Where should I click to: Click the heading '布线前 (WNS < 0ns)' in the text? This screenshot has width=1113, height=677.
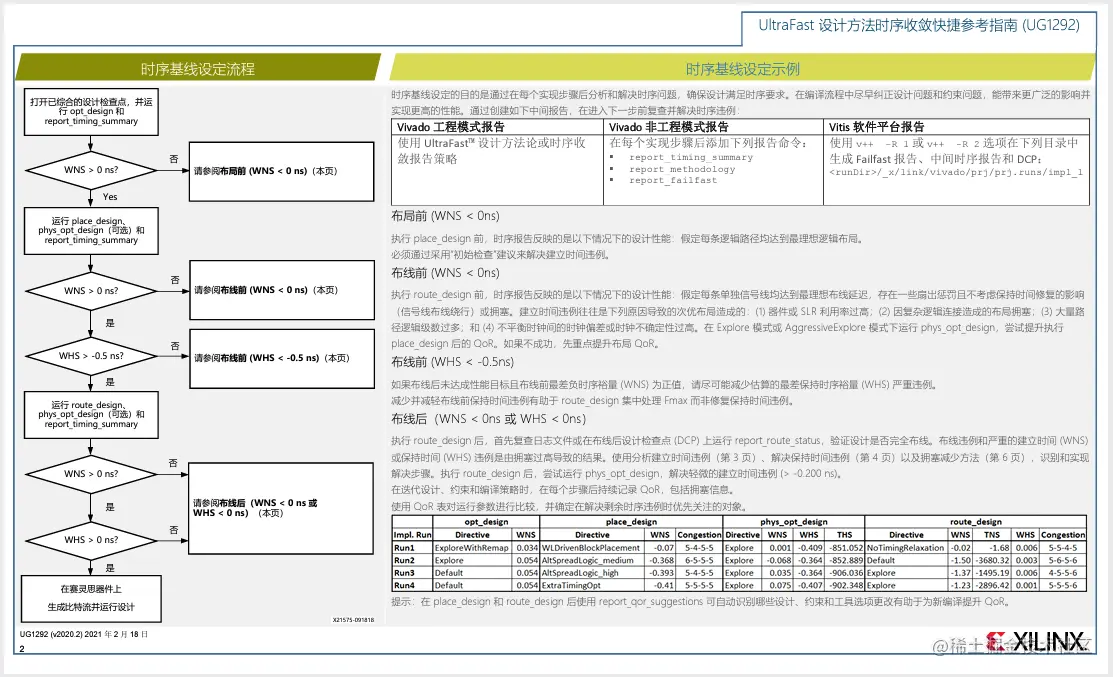coord(445,273)
